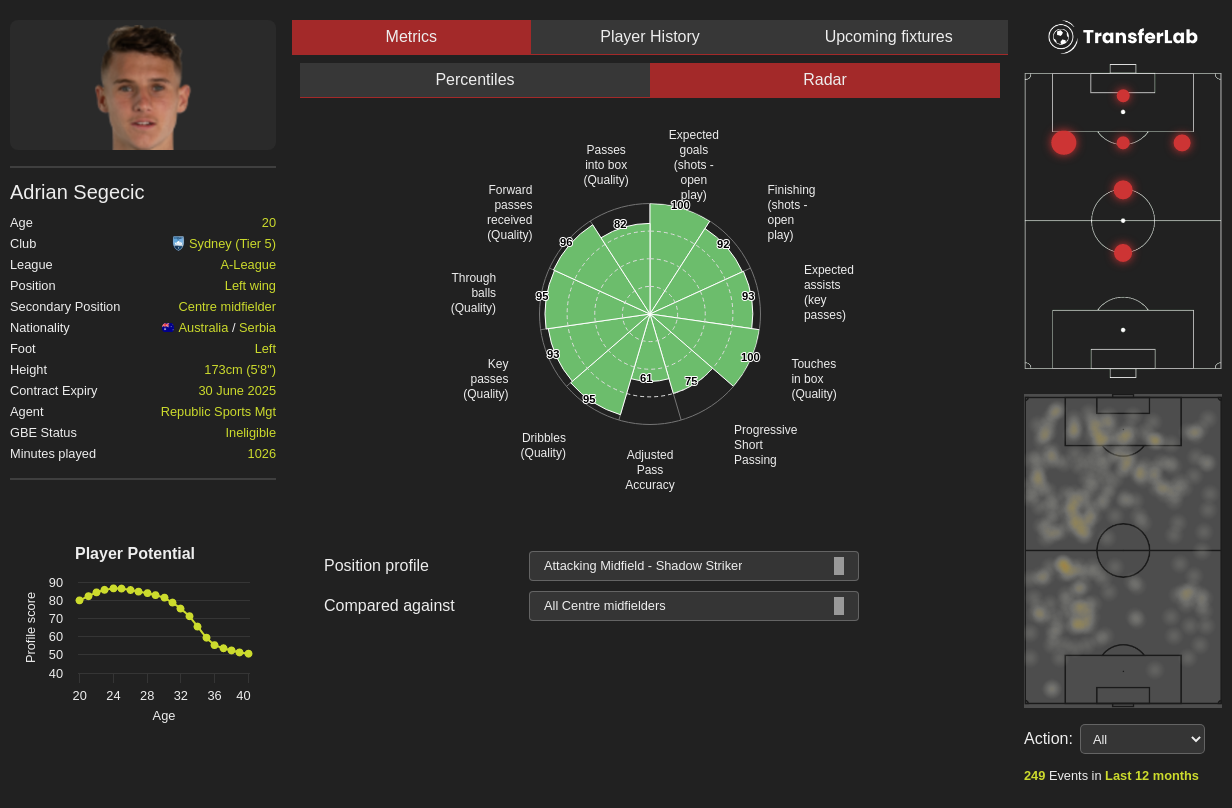Click the TransferLab logo icon
Screen dimensions: 1232x808
(x=1062, y=37)
